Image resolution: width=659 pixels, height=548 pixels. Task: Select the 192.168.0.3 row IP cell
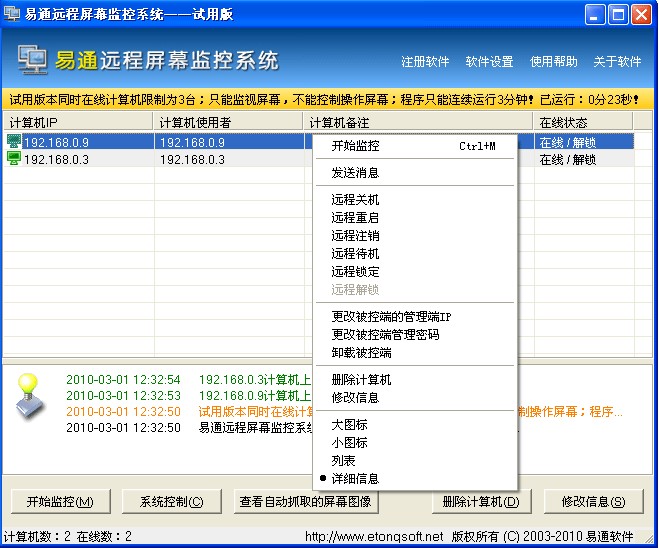click(56, 160)
